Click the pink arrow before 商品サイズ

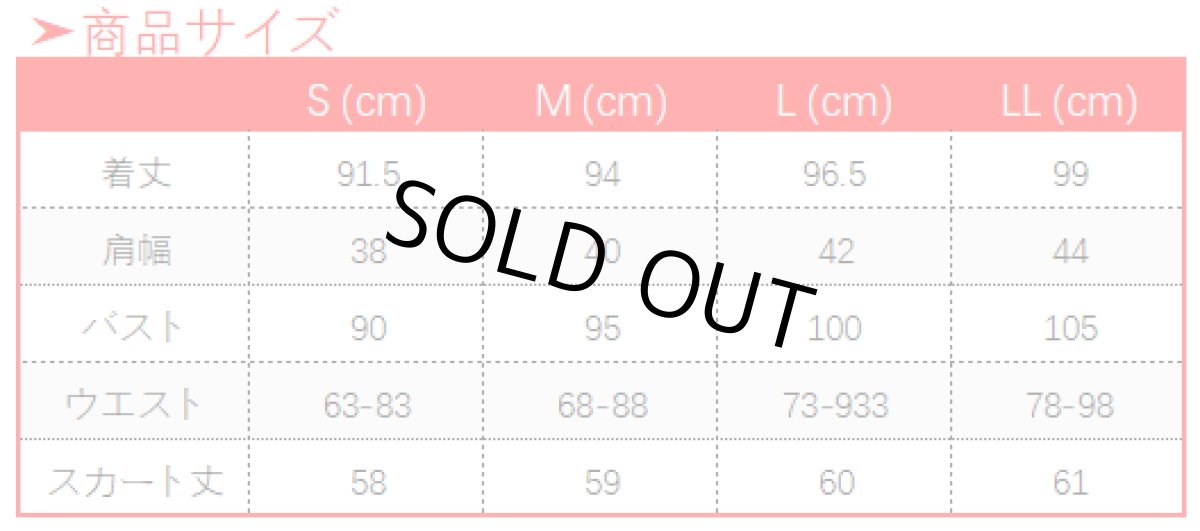[x=52, y=33]
